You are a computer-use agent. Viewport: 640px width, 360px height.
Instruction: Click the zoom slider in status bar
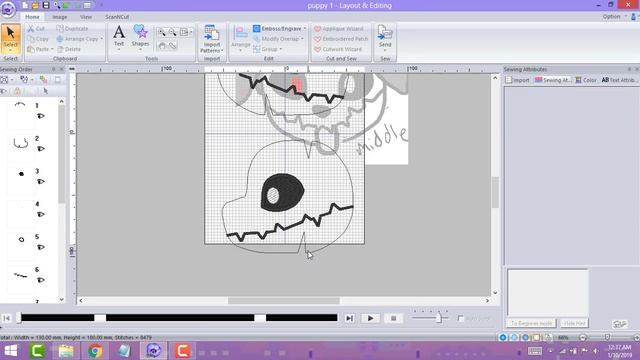pos(607,337)
